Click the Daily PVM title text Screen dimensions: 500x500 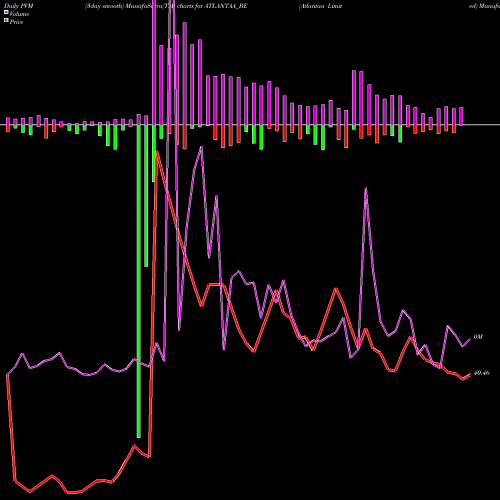coord(19,6)
